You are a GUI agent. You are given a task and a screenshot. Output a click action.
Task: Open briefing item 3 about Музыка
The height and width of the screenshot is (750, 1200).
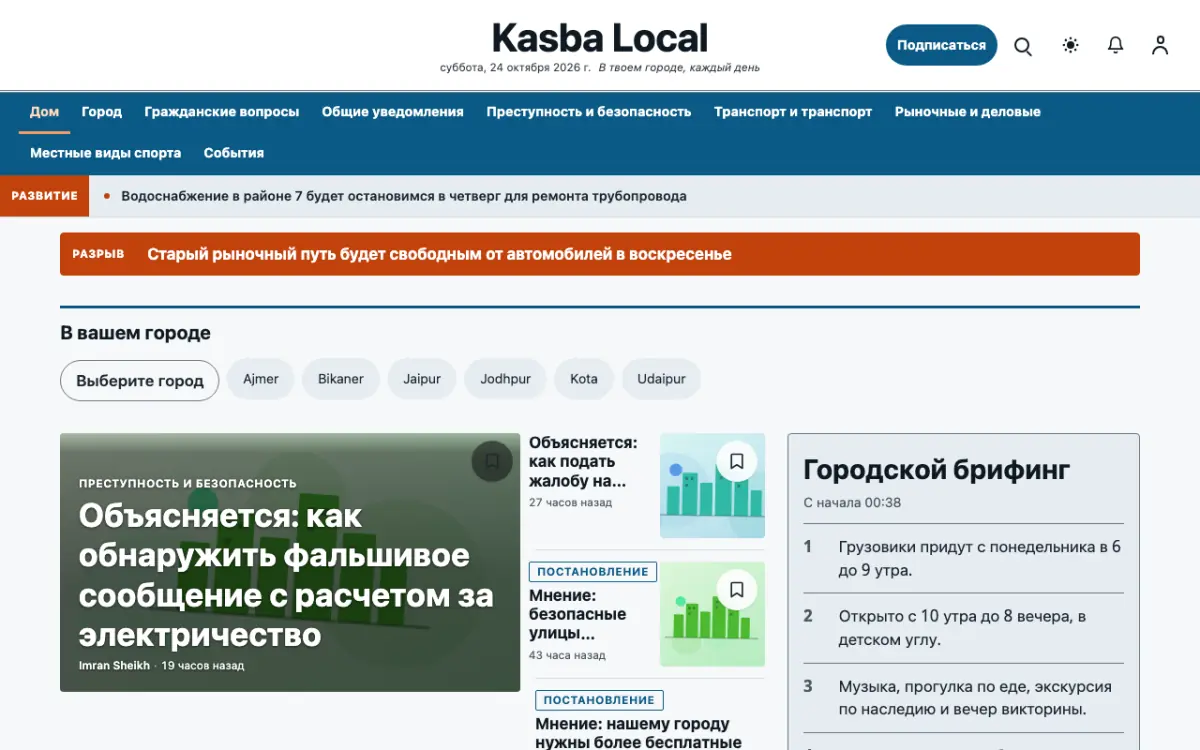pyautogui.click(x=964, y=698)
